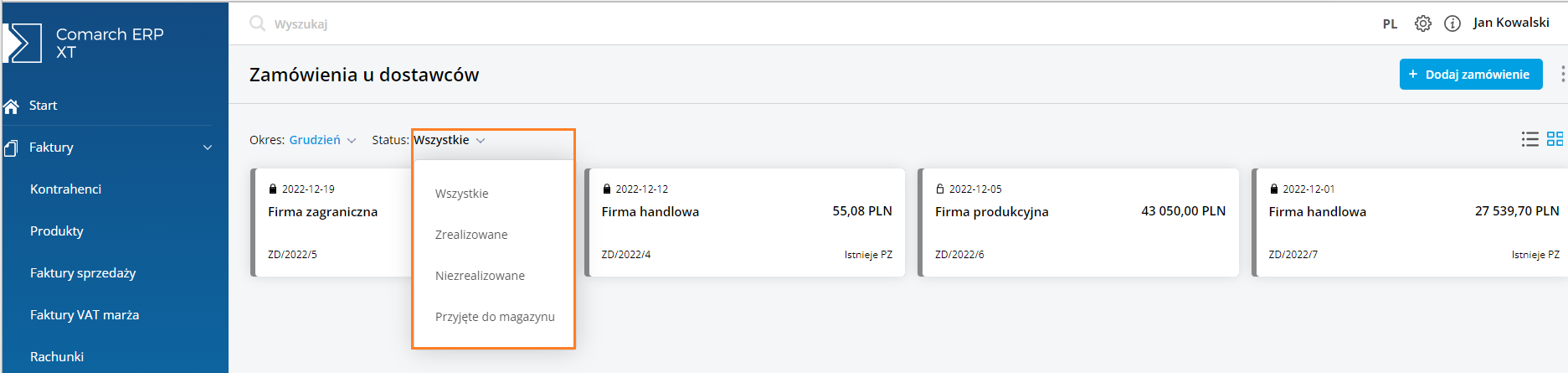Image resolution: width=1568 pixels, height=373 pixels.
Task: Toggle the Status Wszystkie dropdown
Action: coord(449,140)
